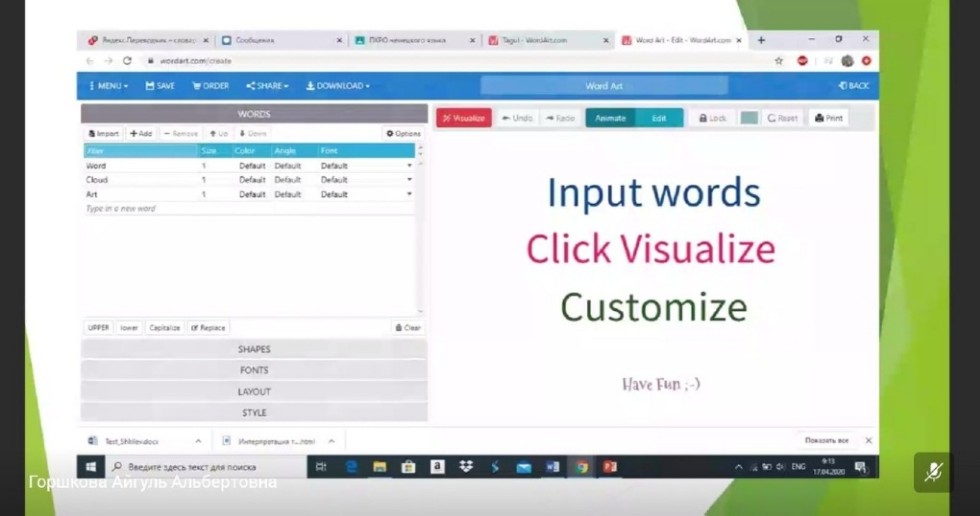Click the red Visualize button
This screenshot has height=516, width=980.
click(464, 118)
